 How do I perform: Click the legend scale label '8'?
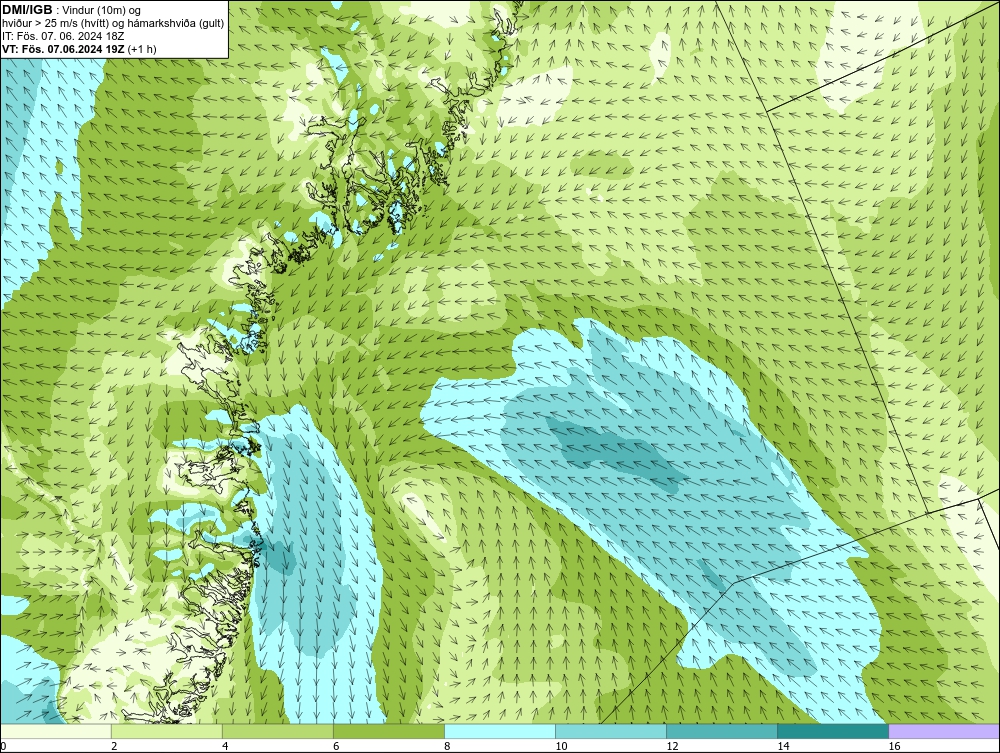coord(447,746)
